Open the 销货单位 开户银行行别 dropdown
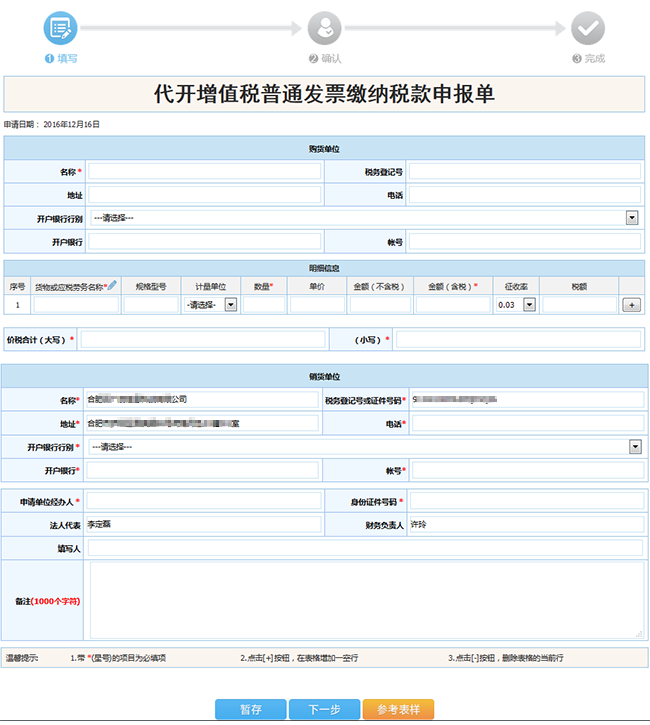650x725 pixels. click(x=634, y=447)
